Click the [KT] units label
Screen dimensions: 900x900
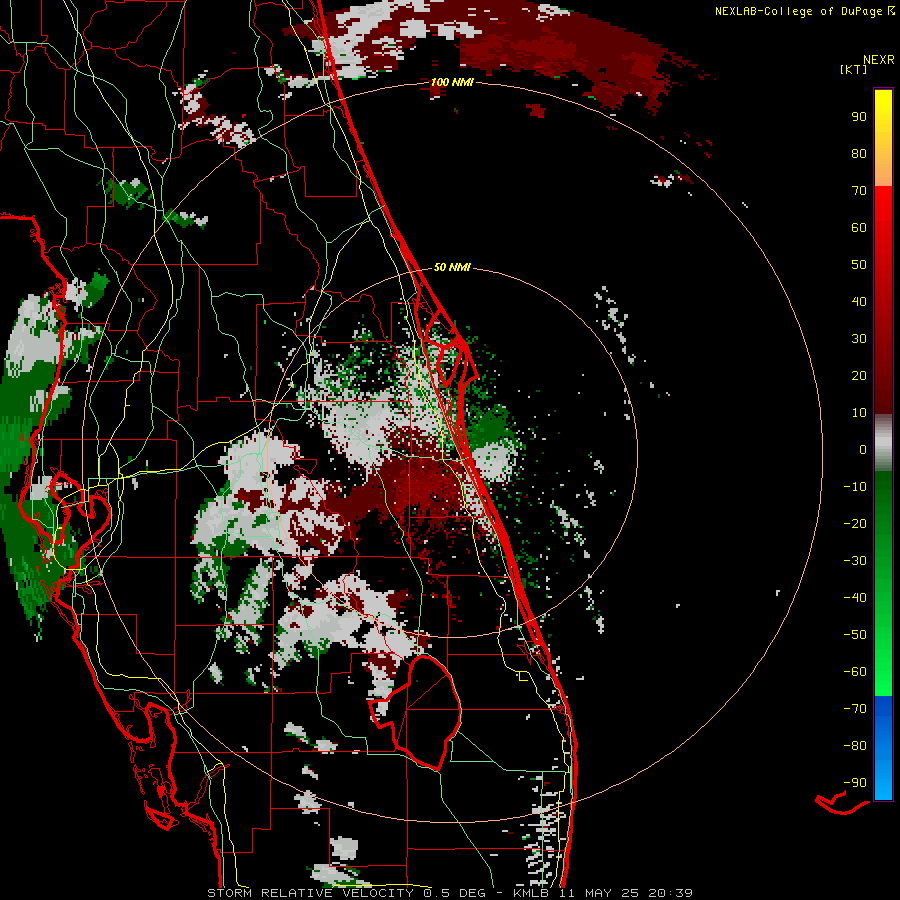[853, 69]
